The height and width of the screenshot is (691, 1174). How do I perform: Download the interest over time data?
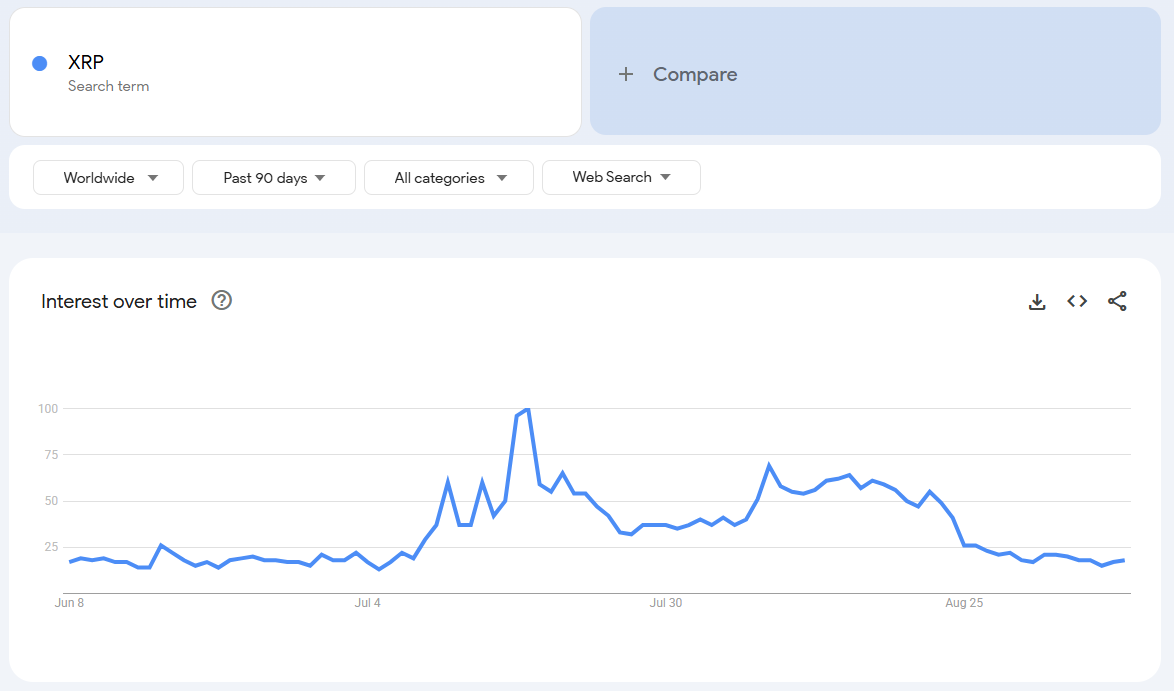point(1037,301)
